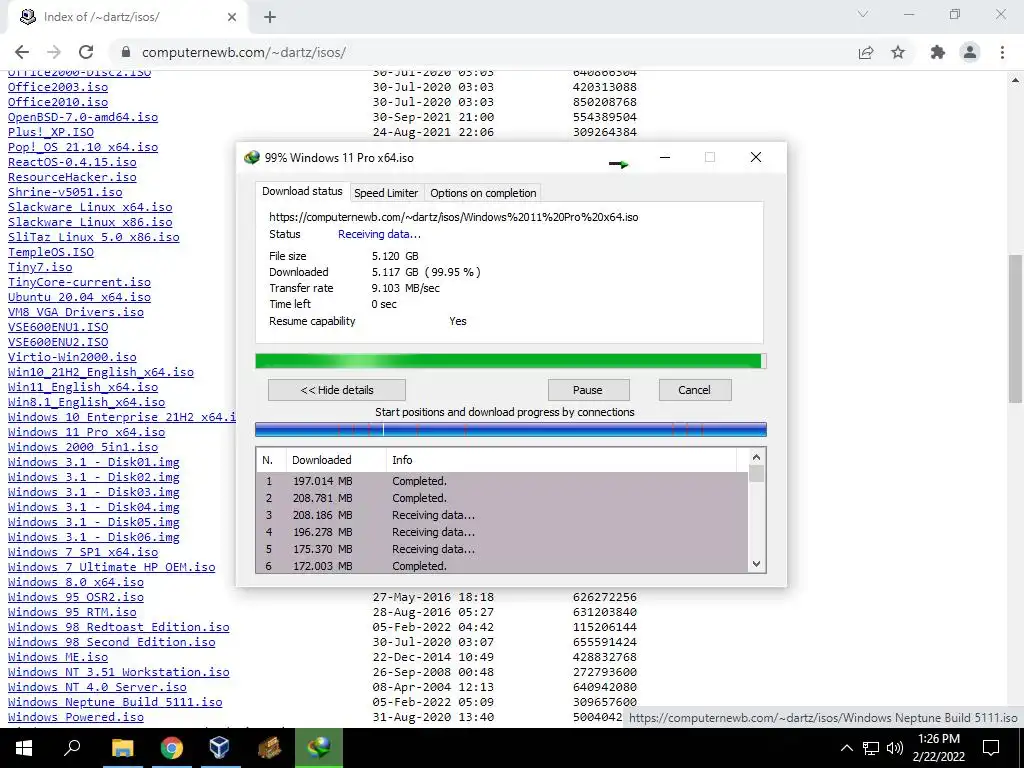Go back in Chrome browser
Viewport: 1024px width, 768px height.
22,52
